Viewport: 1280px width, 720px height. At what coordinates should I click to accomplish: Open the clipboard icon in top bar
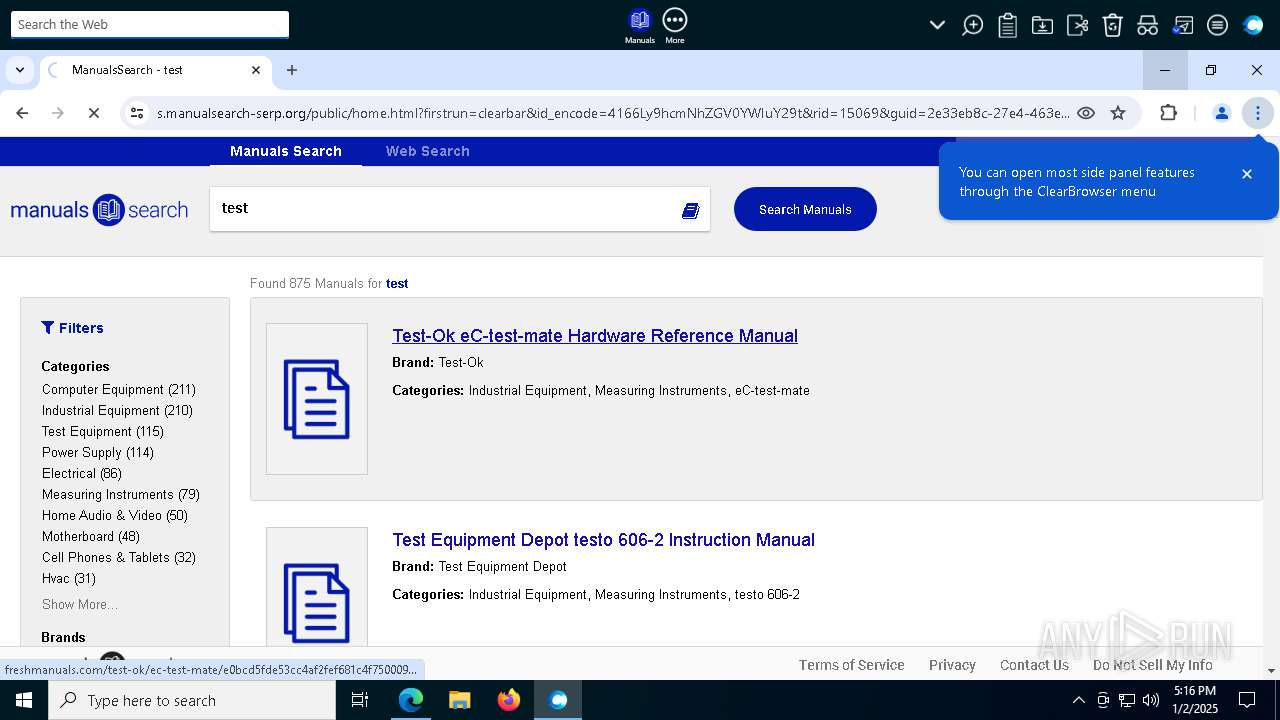coord(1008,25)
